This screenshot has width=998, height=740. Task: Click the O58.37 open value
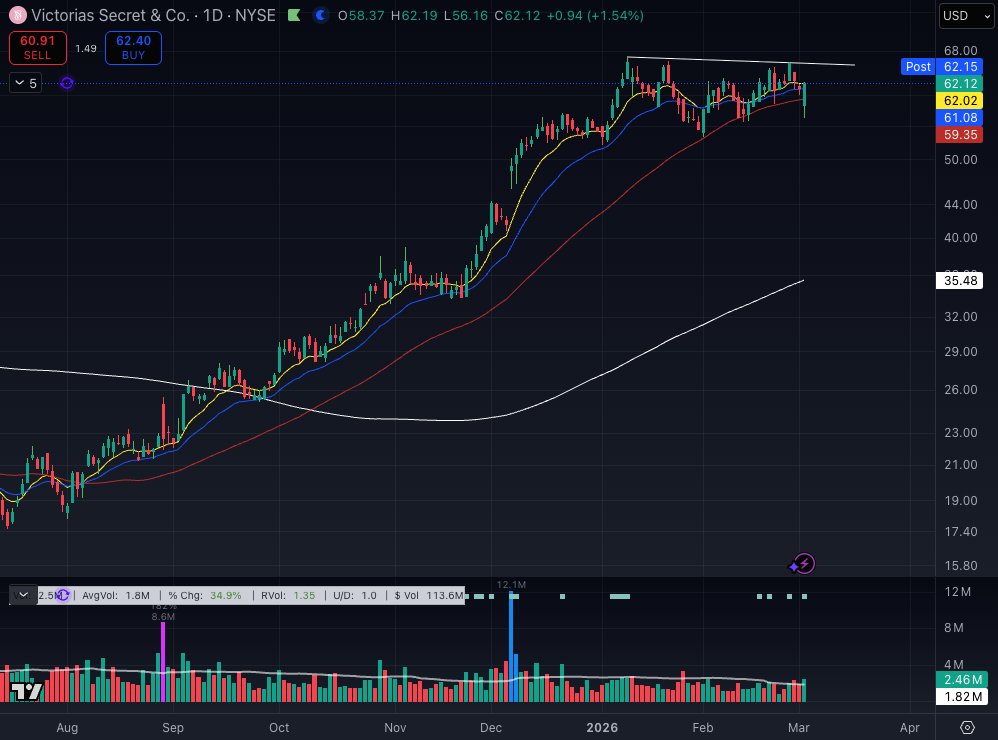(361, 15)
